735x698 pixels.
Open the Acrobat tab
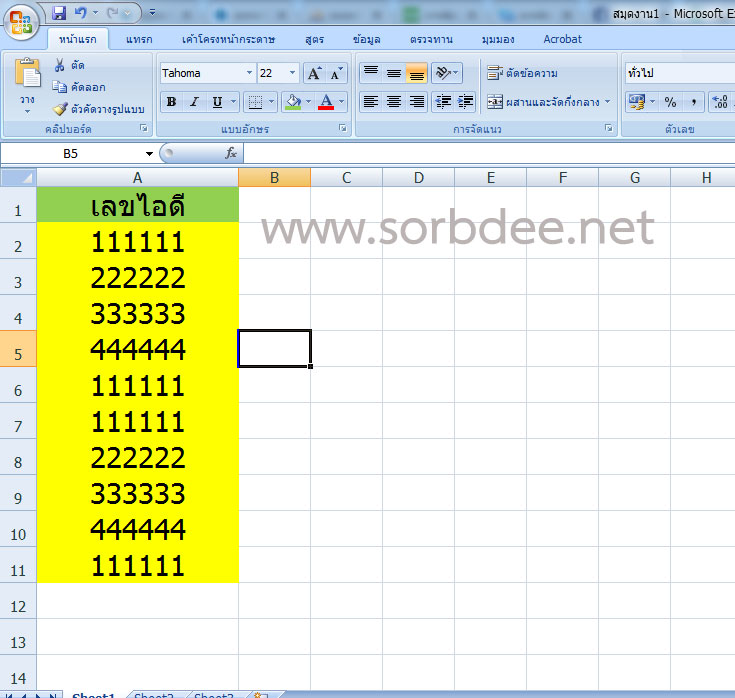[562, 39]
